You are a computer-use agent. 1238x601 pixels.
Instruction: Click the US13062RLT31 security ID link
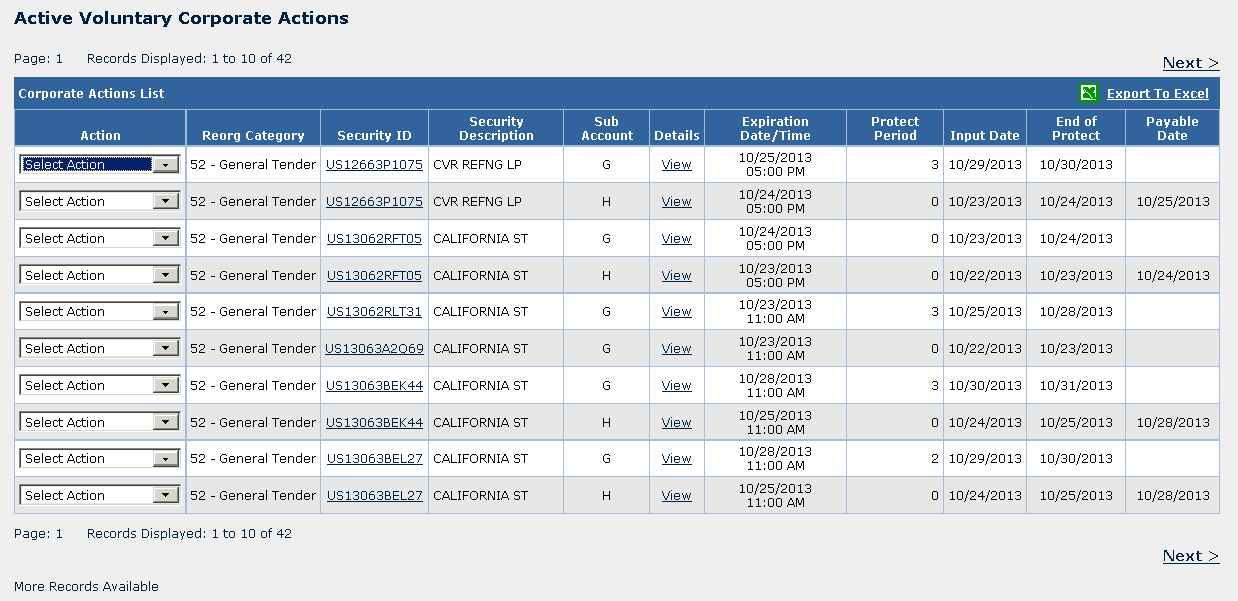[x=374, y=311]
